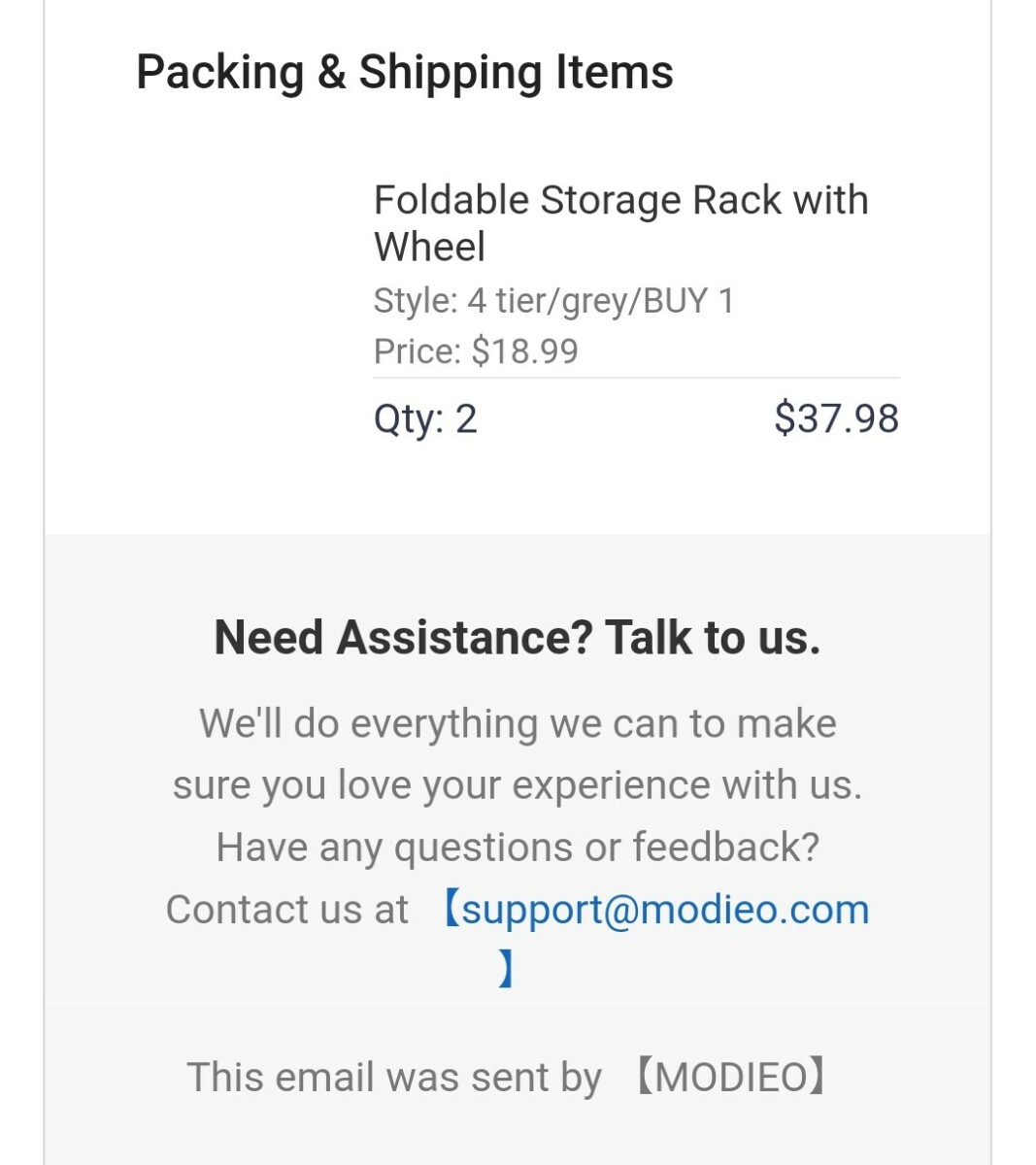Click the $37.98 item total

coord(836,418)
